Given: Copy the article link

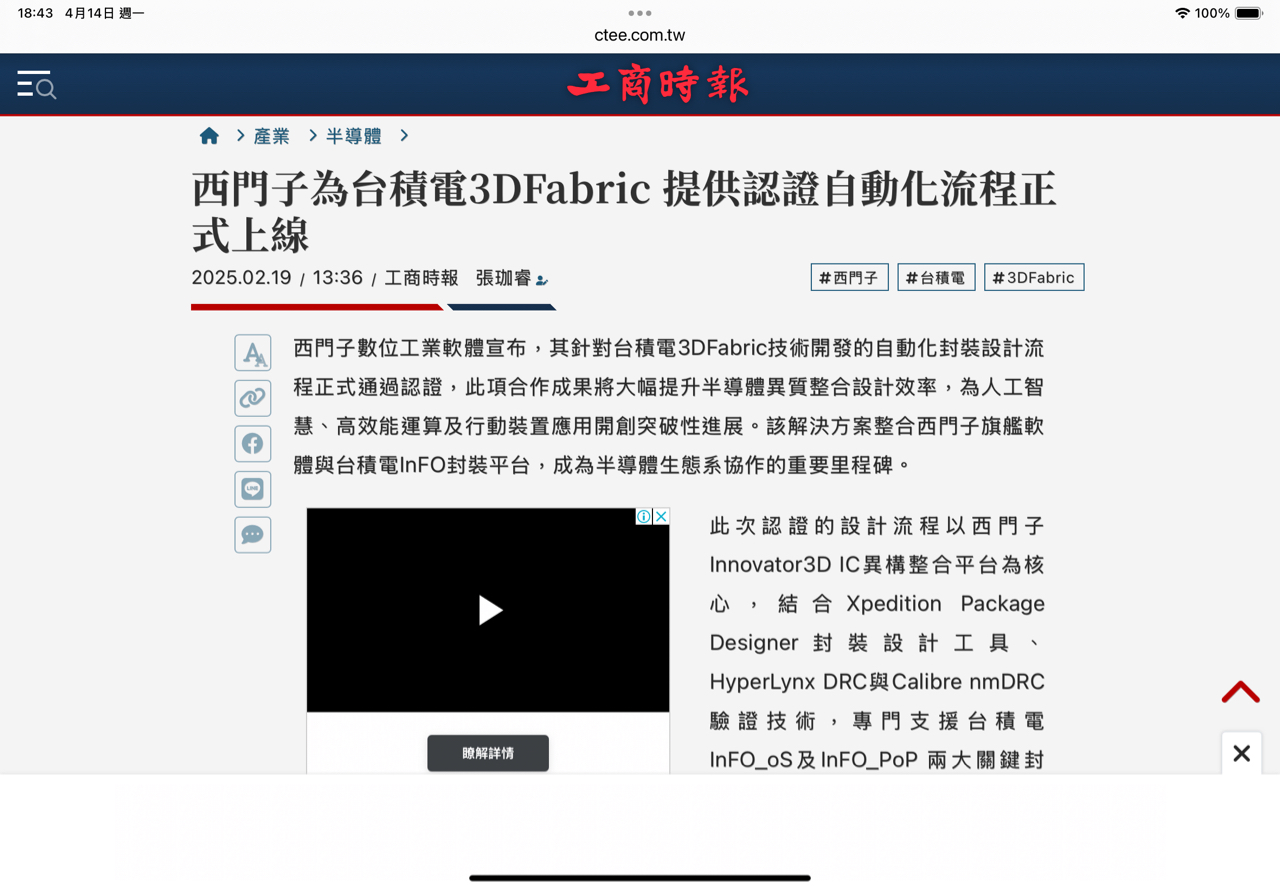Looking at the screenshot, I should coord(253,398).
